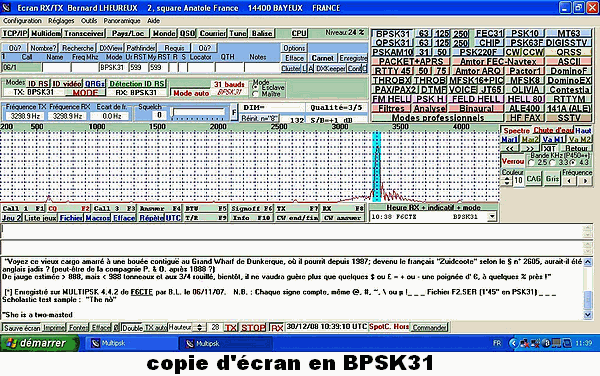Viewport: 600px width, 376px height.
Task: Select the BPSK31 mode button
Action: pyautogui.click(x=393, y=34)
